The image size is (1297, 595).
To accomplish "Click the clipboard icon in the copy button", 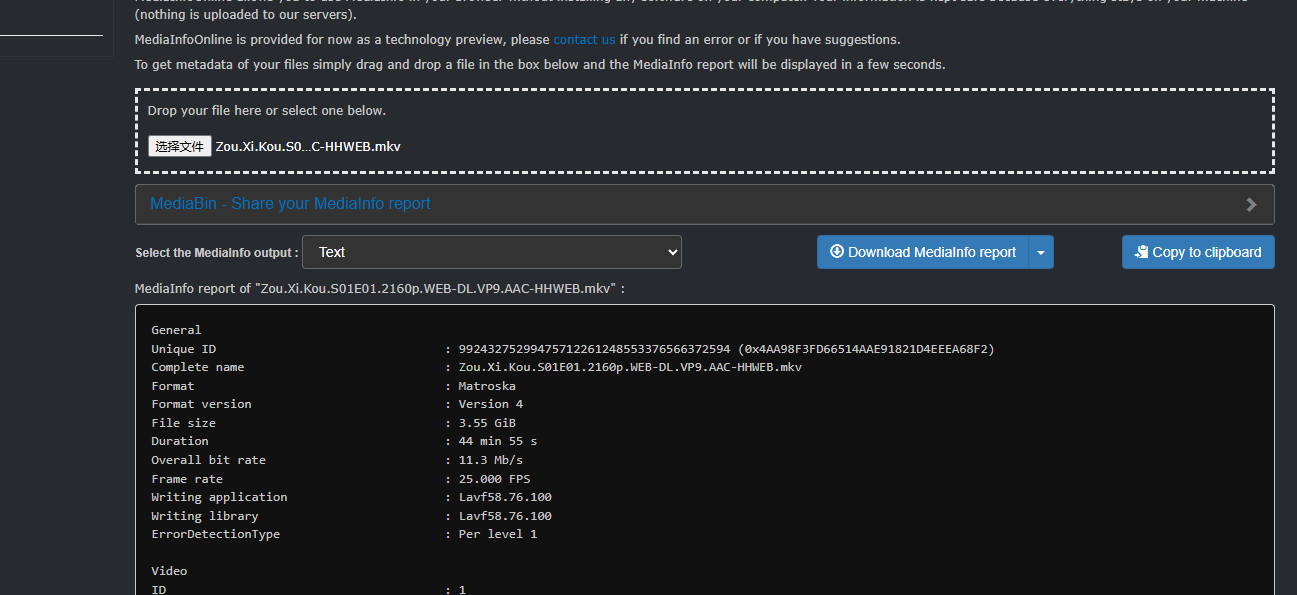I will (1141, 253).
